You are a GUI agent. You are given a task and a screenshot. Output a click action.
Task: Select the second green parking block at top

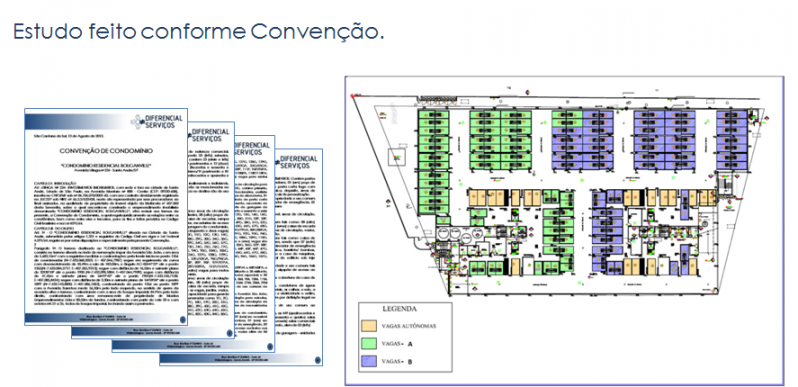500,140
